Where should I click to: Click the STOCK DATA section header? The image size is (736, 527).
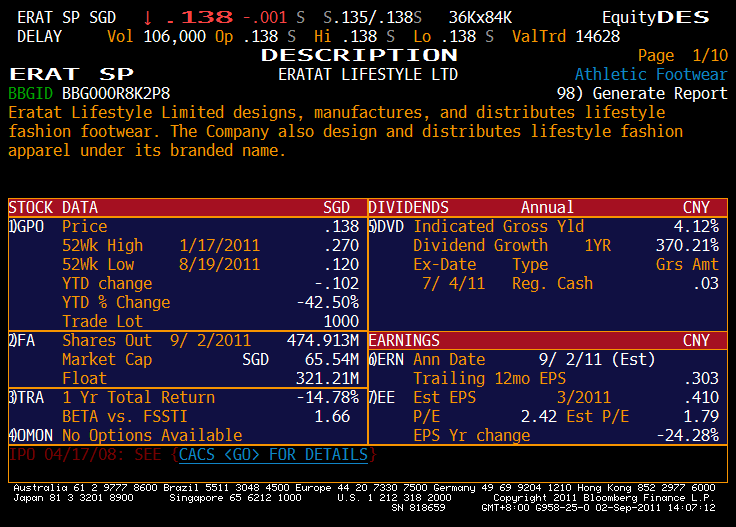pos(53,207)
